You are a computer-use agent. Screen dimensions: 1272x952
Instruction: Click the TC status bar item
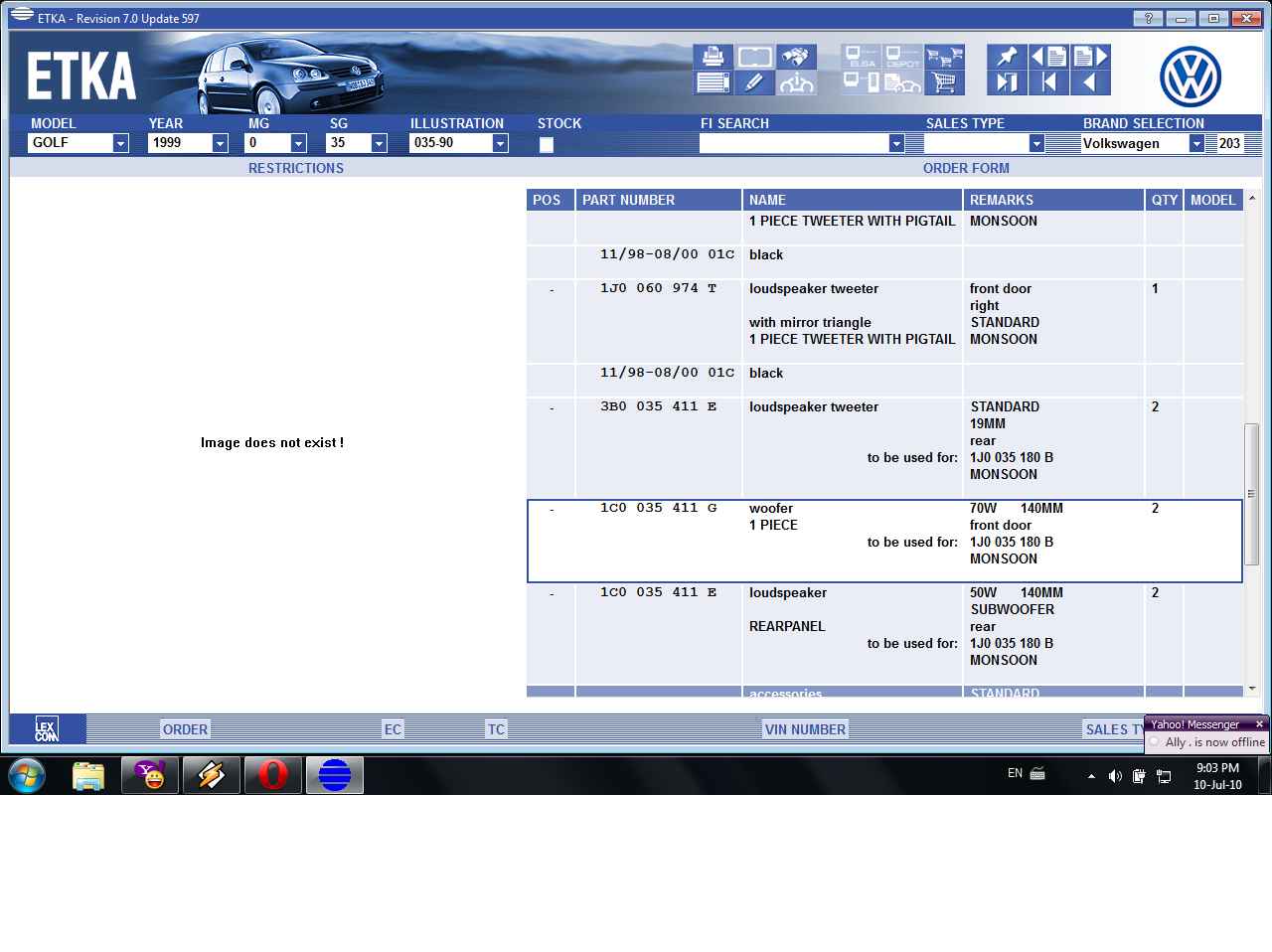(496, 729)
